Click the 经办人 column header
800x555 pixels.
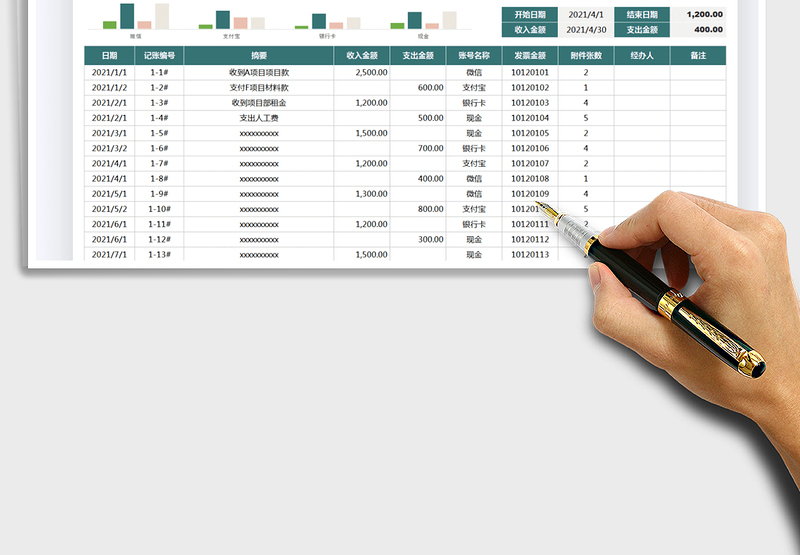[x=642, y=56]
